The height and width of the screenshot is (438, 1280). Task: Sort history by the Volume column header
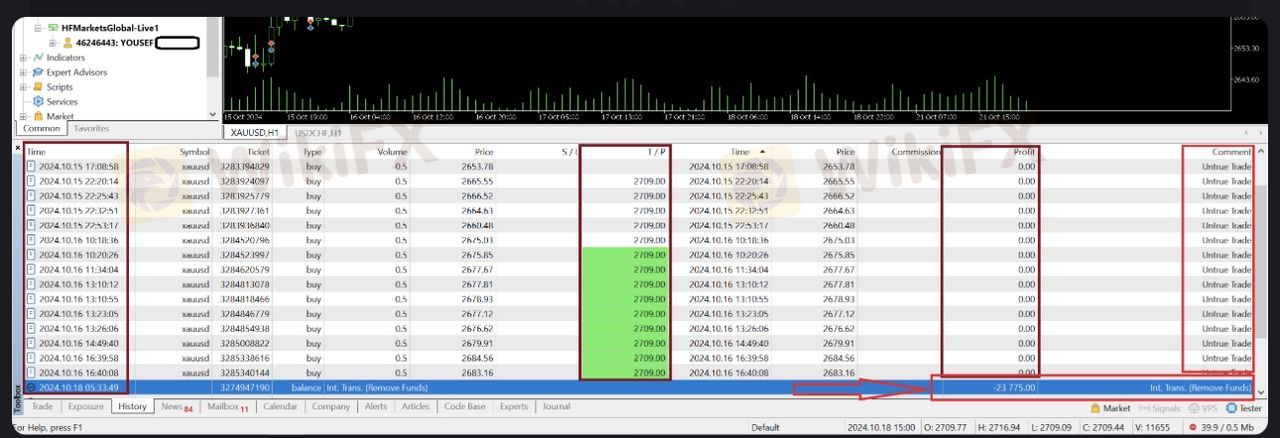392,152
